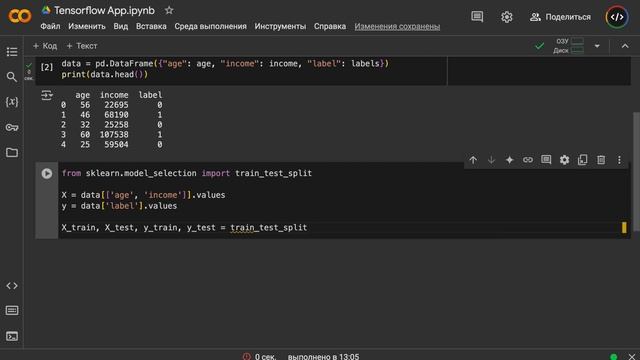Click the y = data['label'].values line
The image size is (640, 360).
click(x=119, y=206)
